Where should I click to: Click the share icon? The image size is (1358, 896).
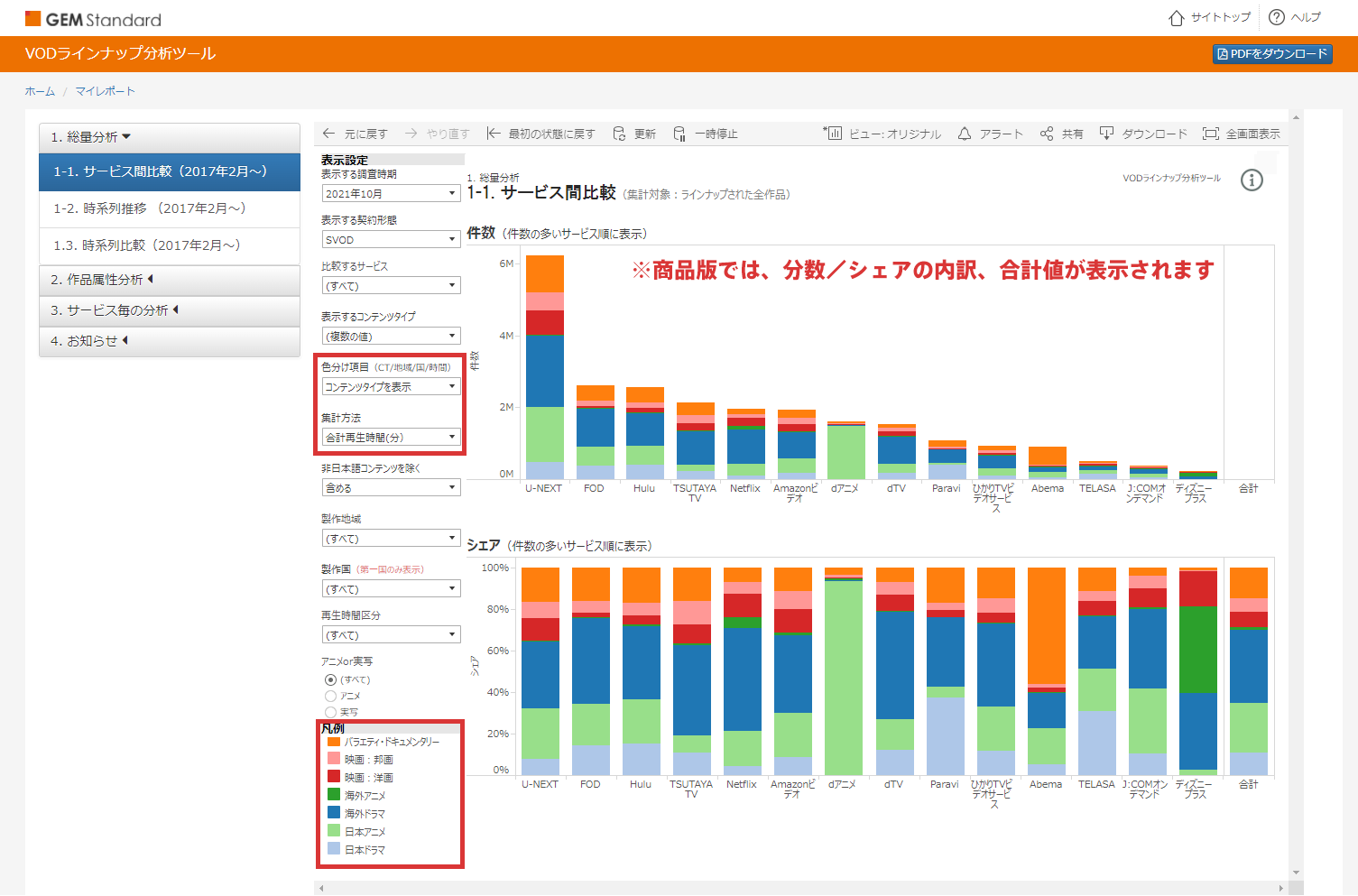point(1047,134)
